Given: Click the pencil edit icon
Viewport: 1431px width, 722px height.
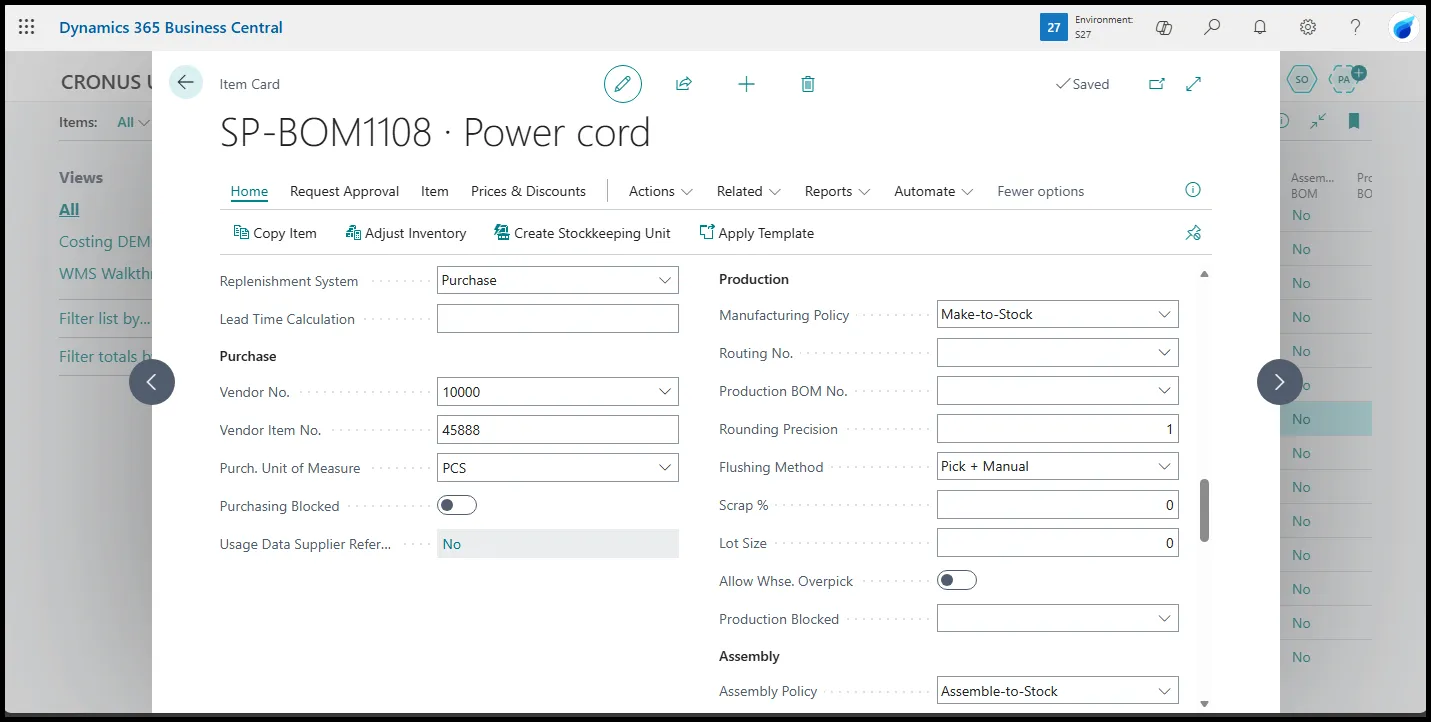Looking at the screenshot, I should click(623, 84).
